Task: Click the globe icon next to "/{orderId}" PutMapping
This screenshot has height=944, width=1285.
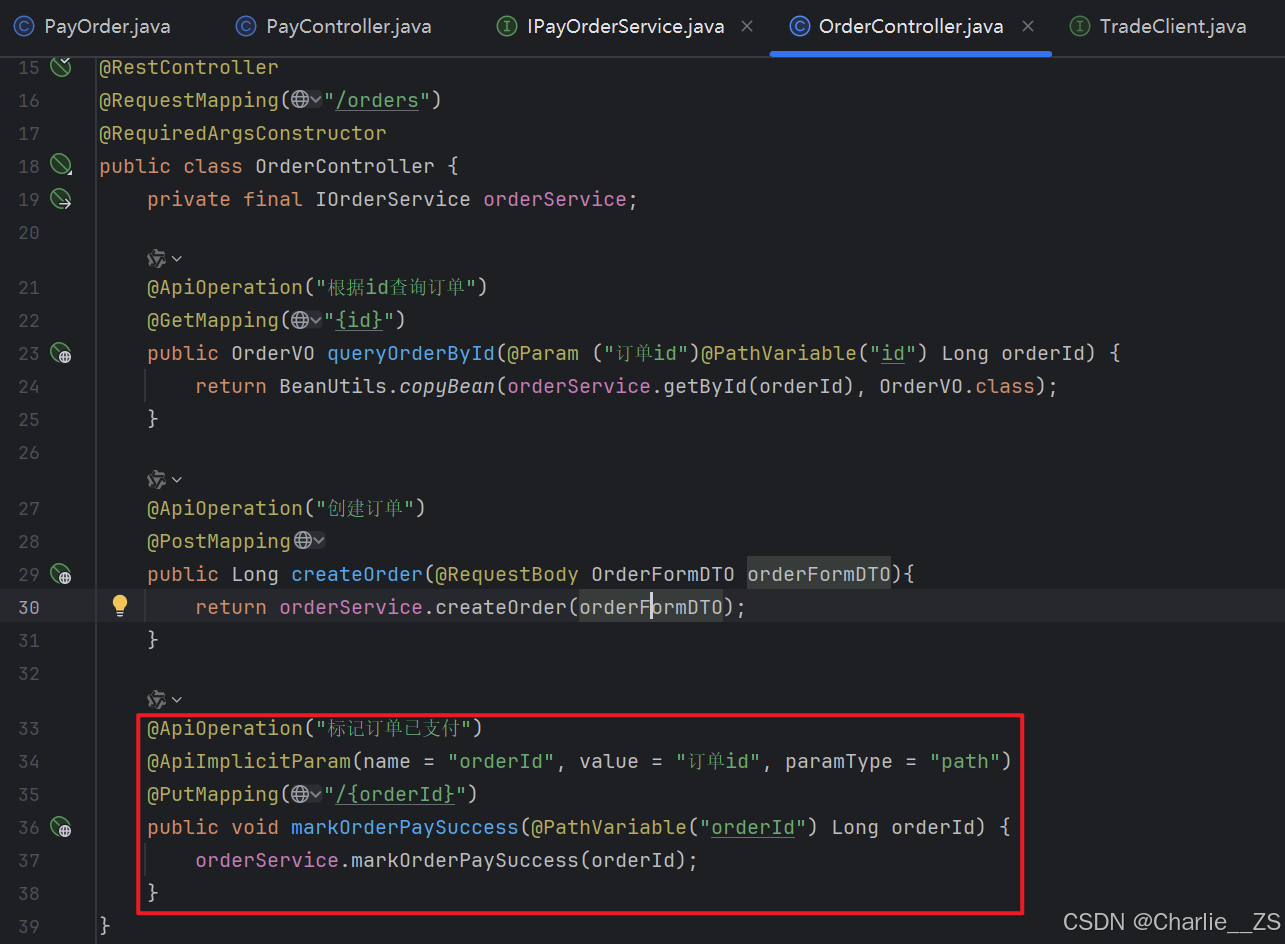Action: [x=299, y=794]
